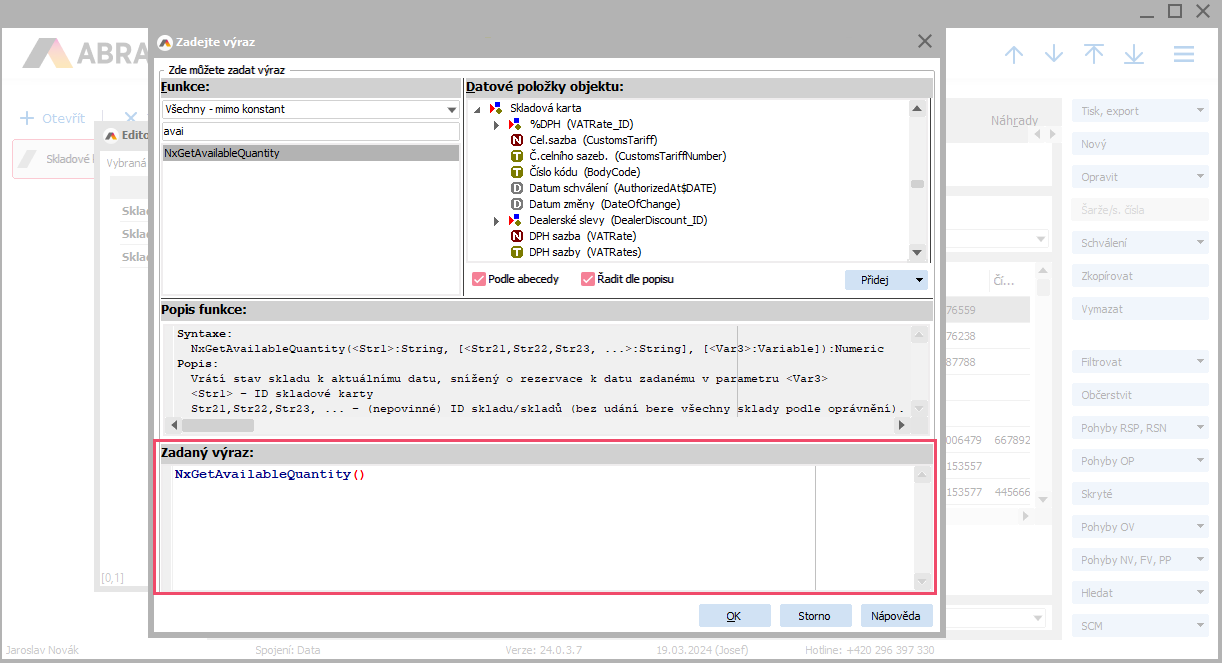Click the Zkopírovat button in sidebar

coord(1141,276)
